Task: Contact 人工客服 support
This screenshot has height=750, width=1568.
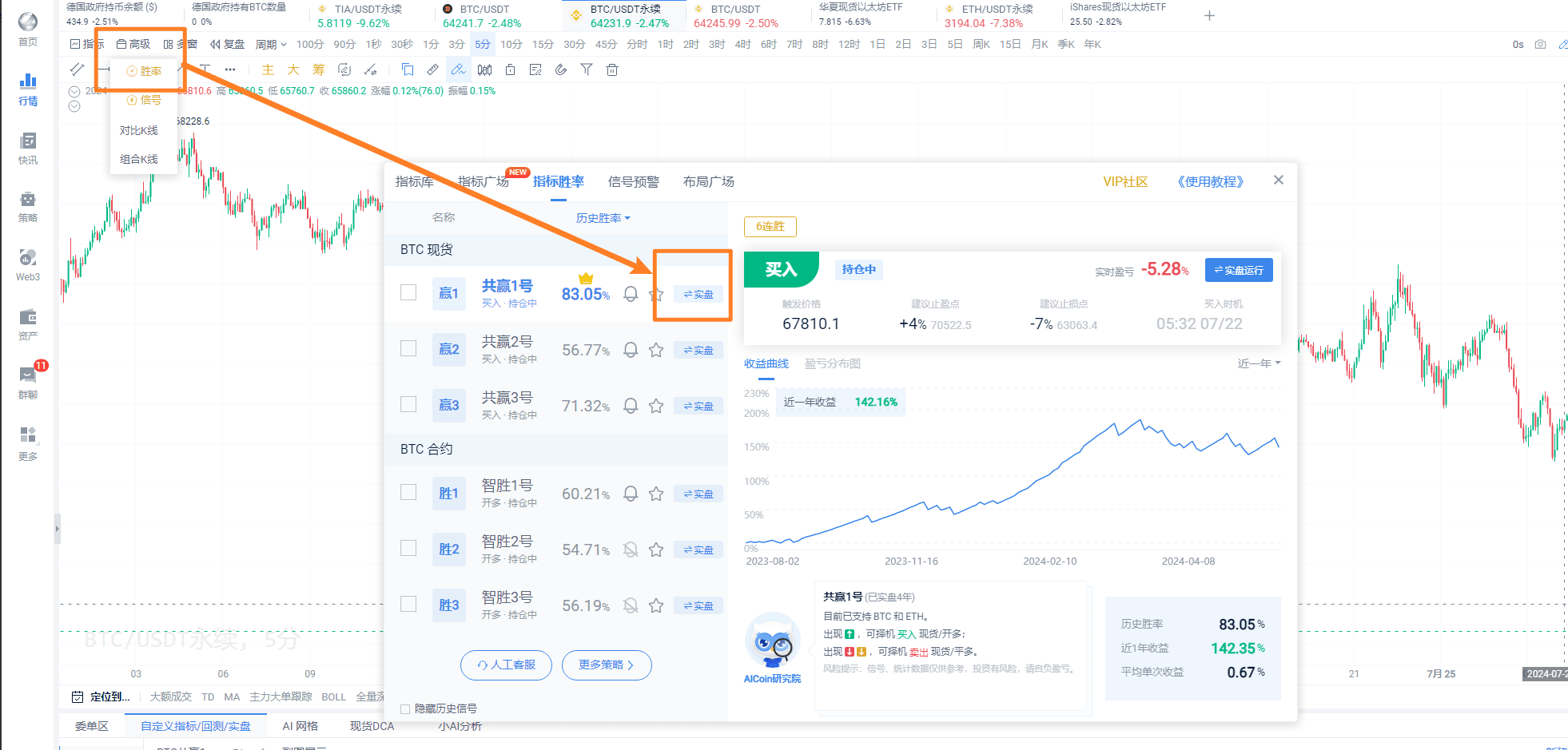Action: pos(506,665)
